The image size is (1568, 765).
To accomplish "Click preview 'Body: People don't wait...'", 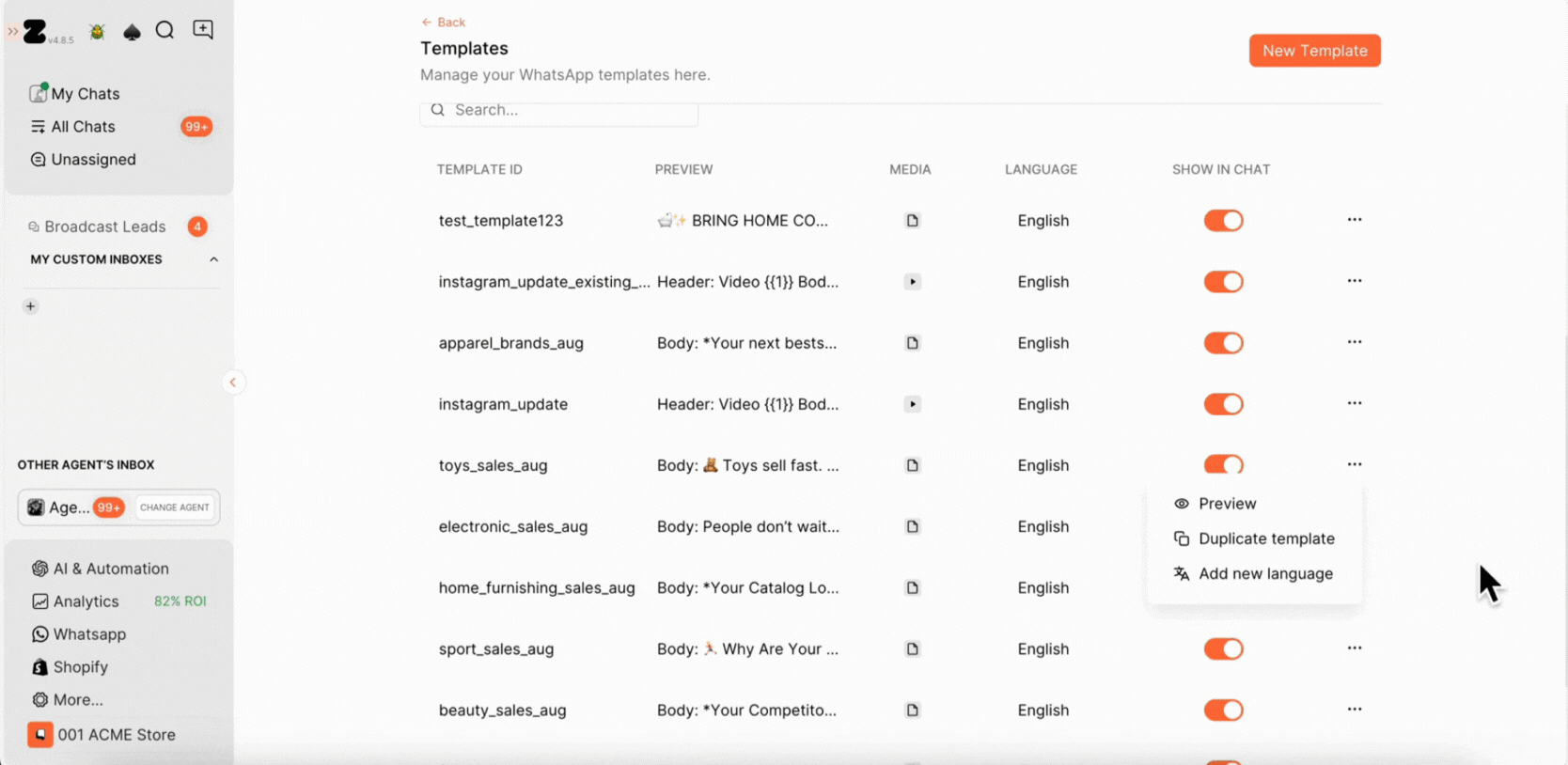I will coord(748,526).
